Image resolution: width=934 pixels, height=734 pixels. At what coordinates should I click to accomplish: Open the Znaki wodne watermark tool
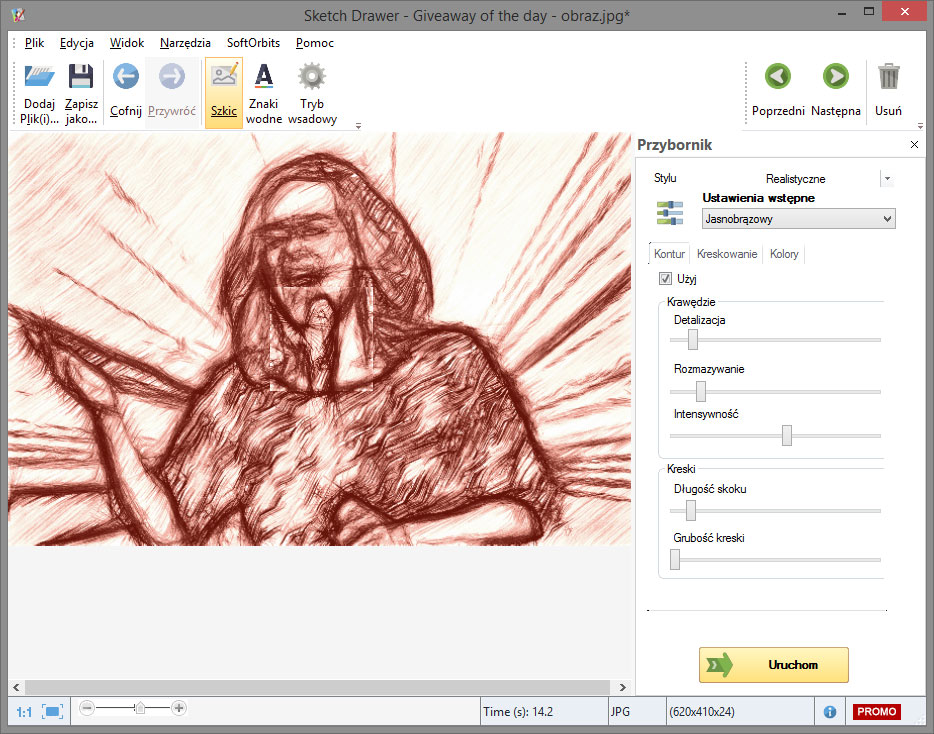coord(264,78)
